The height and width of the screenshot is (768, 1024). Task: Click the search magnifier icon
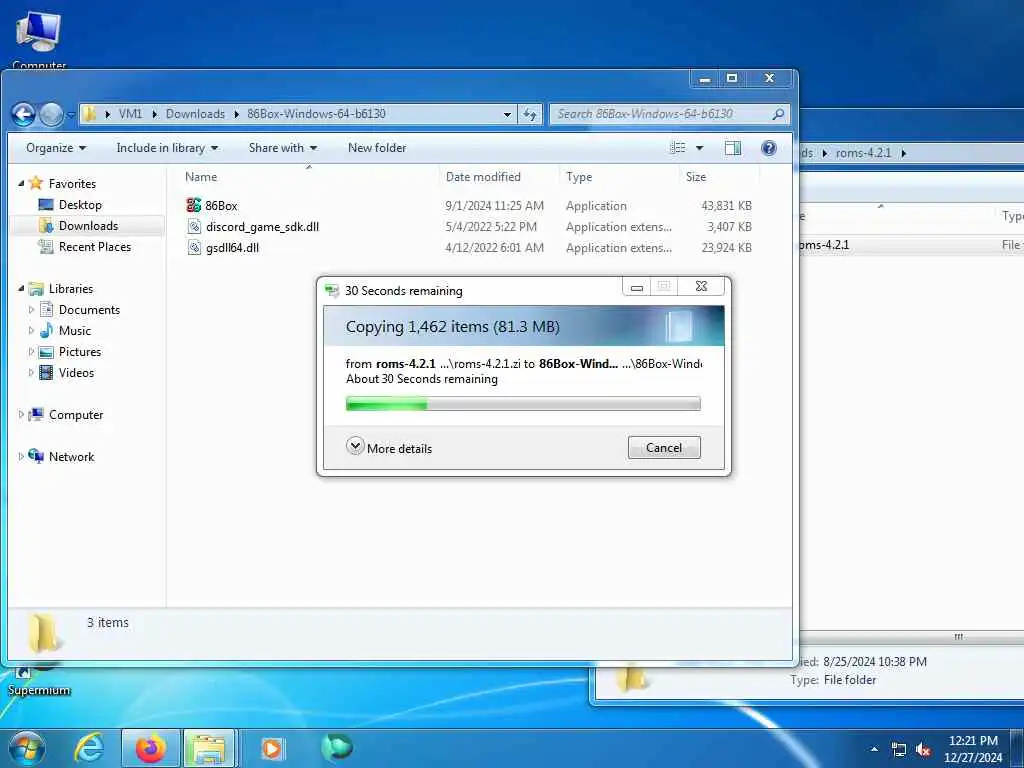[778, 114]
